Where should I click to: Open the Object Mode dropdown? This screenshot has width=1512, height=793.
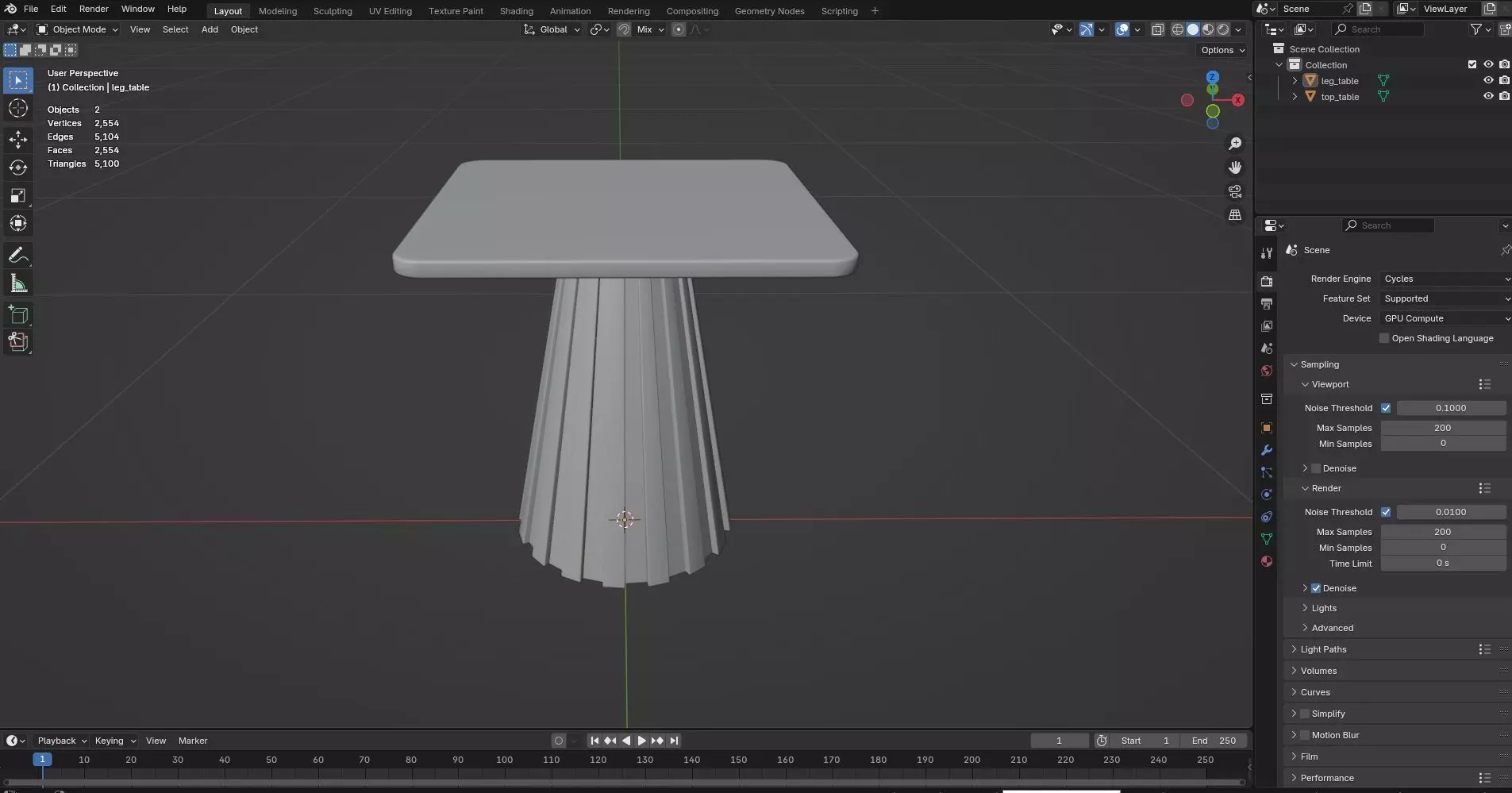click(77, 29)
